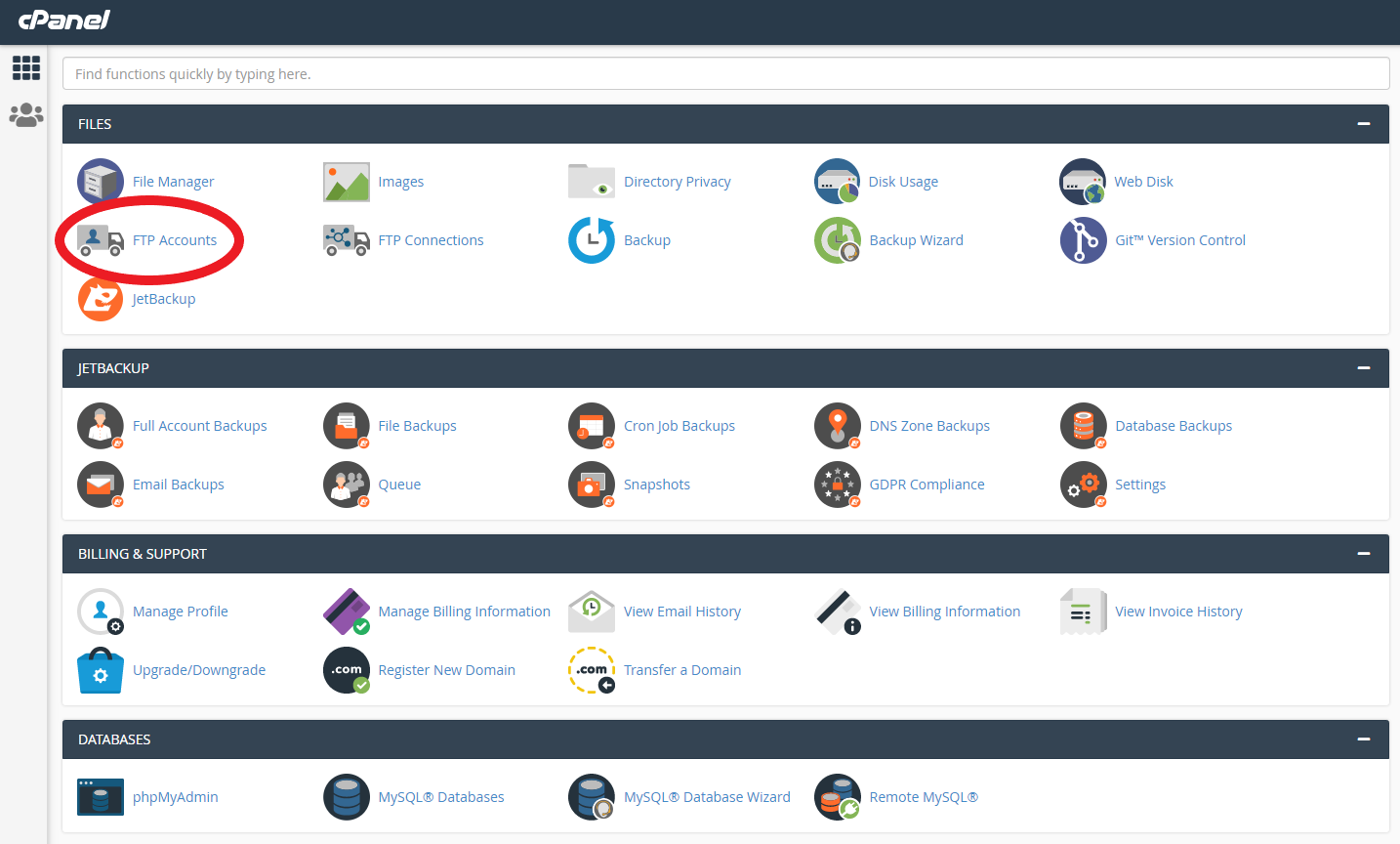The width and height of the screenshot is (1400, 844).
Task: Click the Disk Usage pie chart icon
Action: pyautogui.click(x=837, y=181)
